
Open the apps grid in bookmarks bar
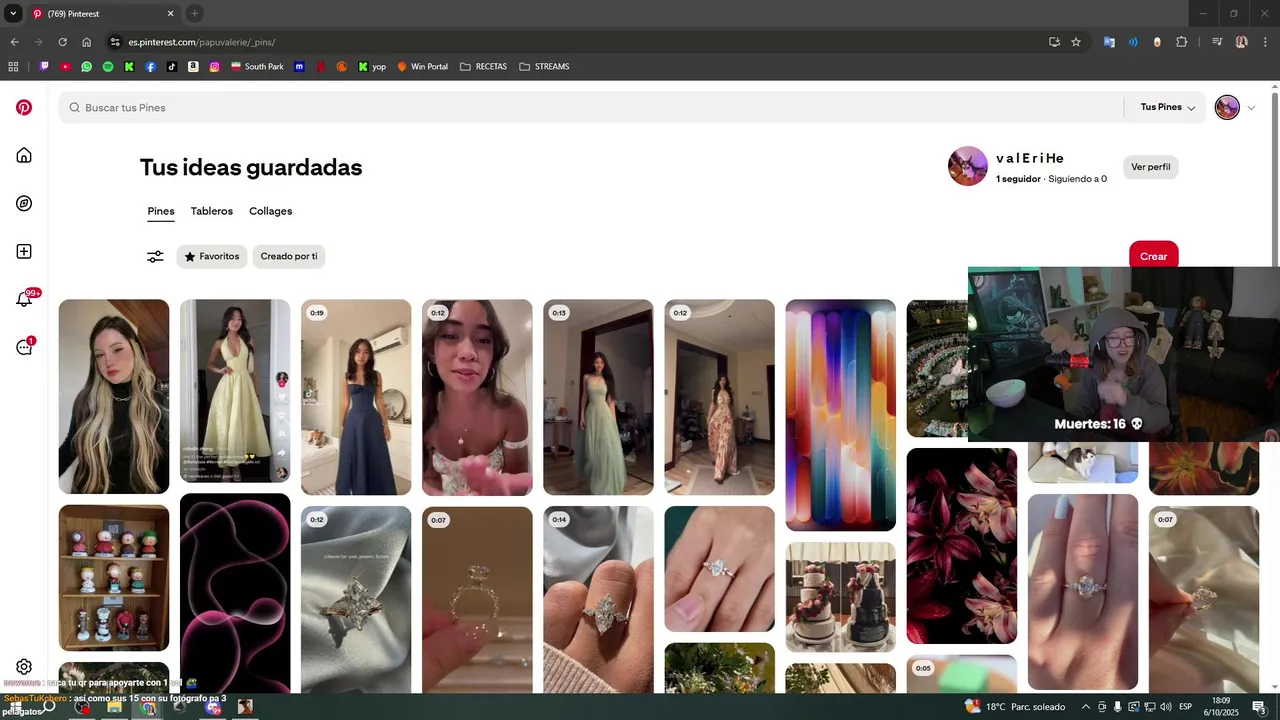click(13, 67)
